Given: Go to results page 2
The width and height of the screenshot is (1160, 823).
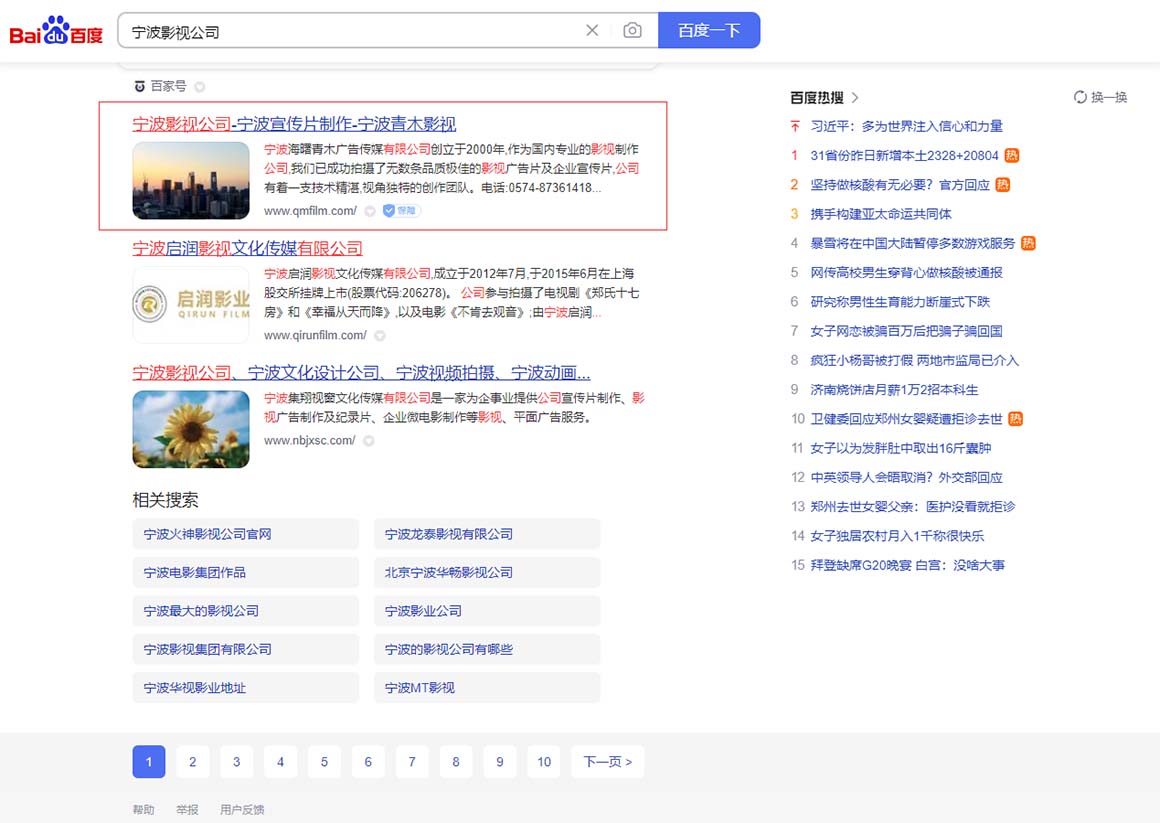Looking at the screenshot, I should (x=192, y=762).
